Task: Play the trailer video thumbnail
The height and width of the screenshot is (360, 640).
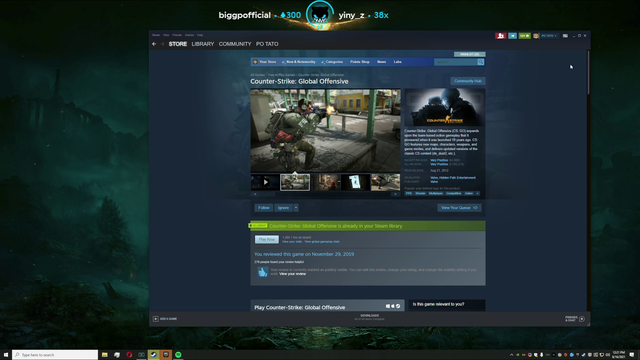Action: (x=265, y=182)
